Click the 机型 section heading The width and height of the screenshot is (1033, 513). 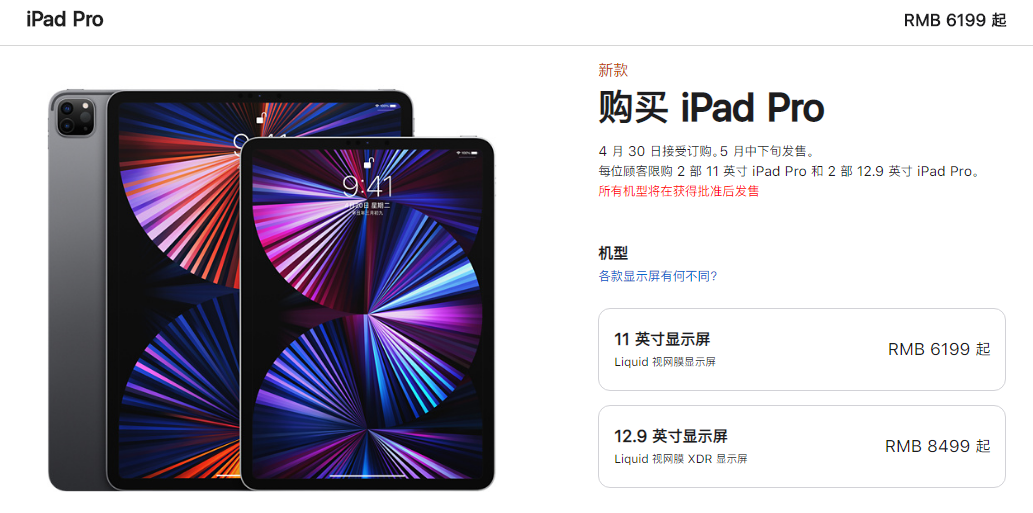(613, 253)
